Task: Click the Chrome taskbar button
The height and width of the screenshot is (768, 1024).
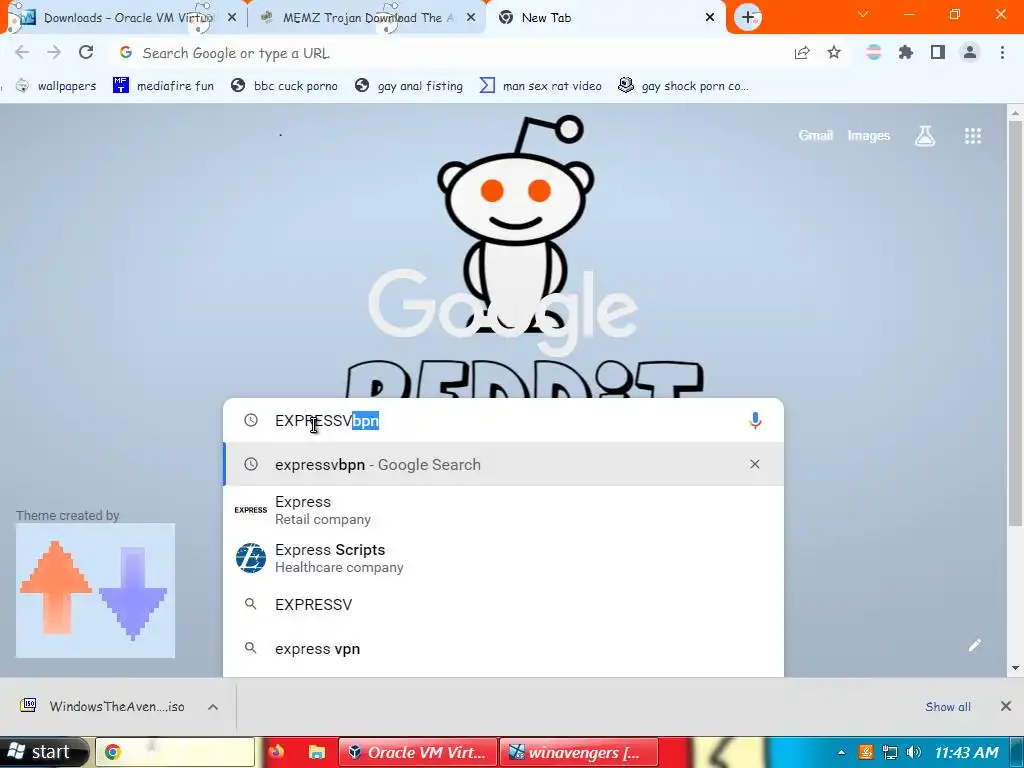Action: point(175,752)
